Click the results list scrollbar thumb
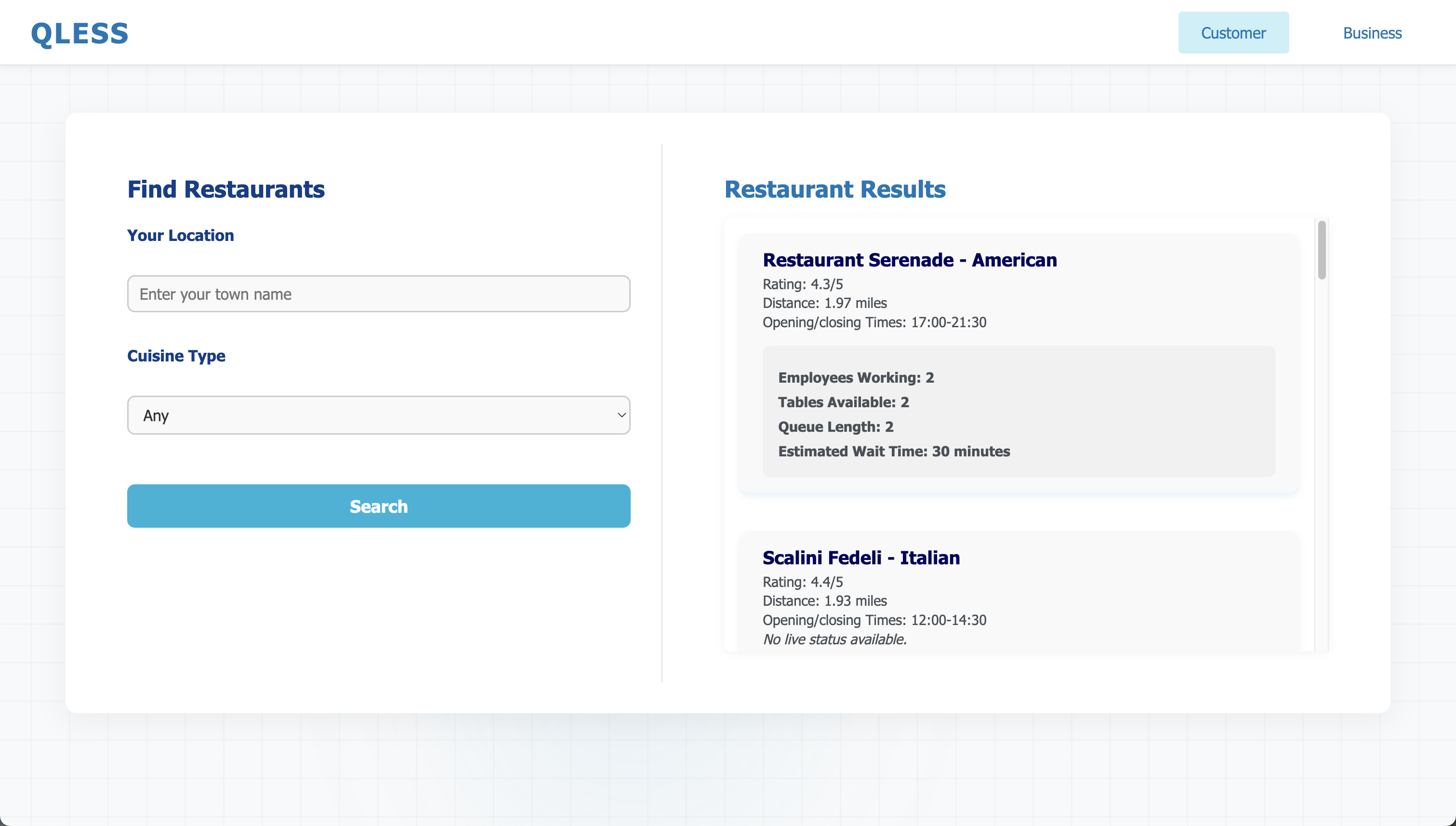 coord(1322,250)
